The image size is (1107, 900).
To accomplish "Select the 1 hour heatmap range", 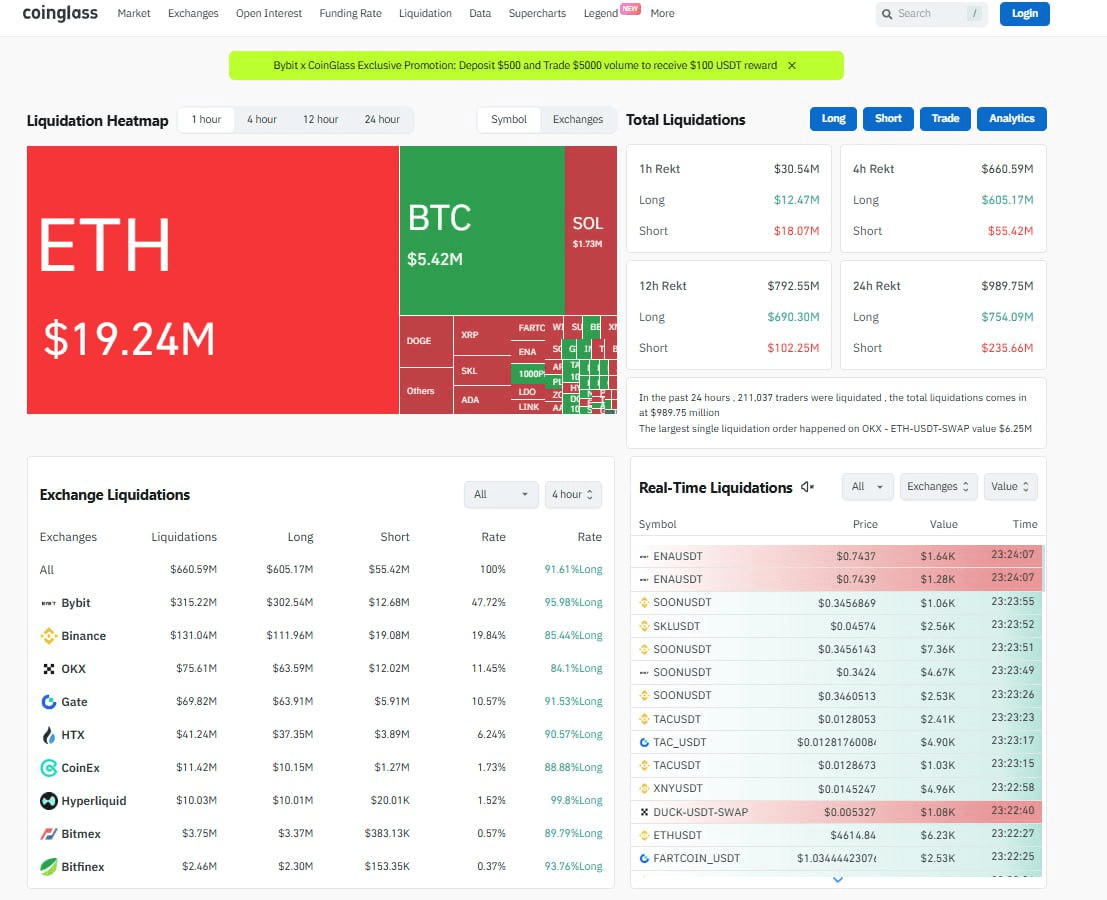I will (206, 119).
